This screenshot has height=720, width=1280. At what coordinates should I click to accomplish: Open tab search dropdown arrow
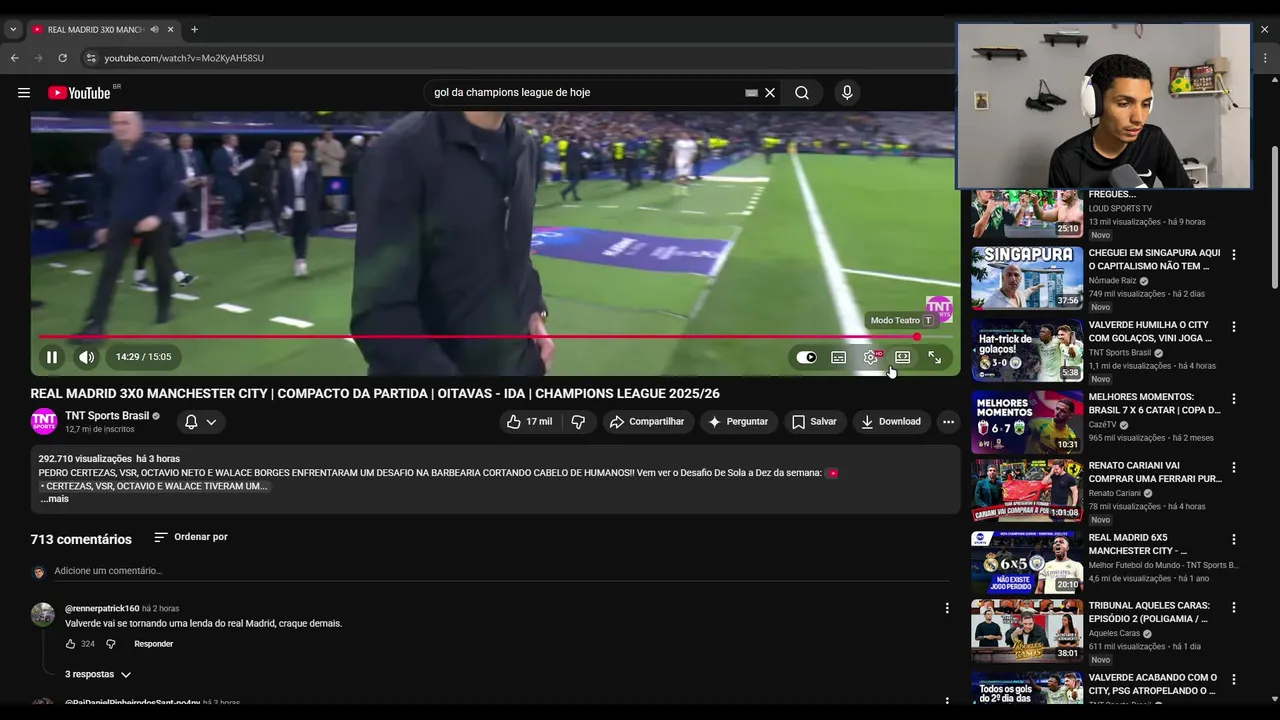13,30
